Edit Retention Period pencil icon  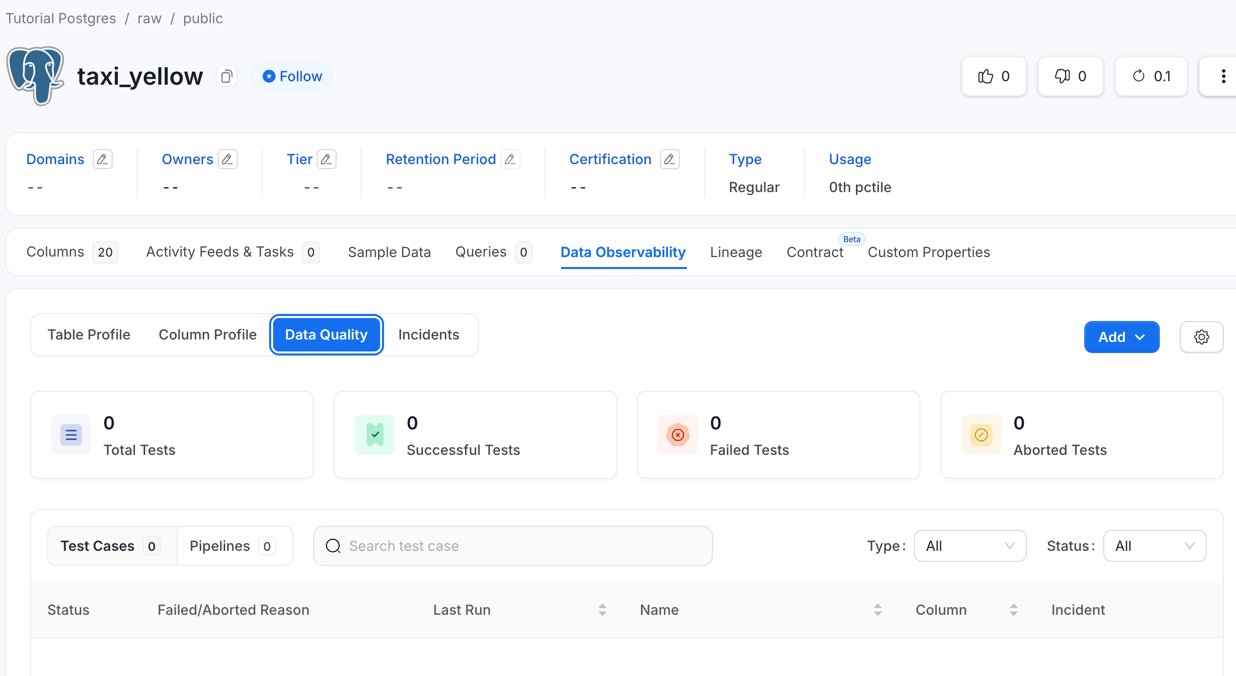tap(511, 159)
